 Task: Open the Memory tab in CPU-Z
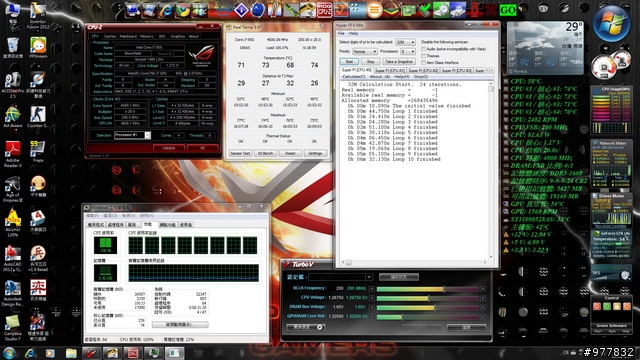[x=147, y=36]
